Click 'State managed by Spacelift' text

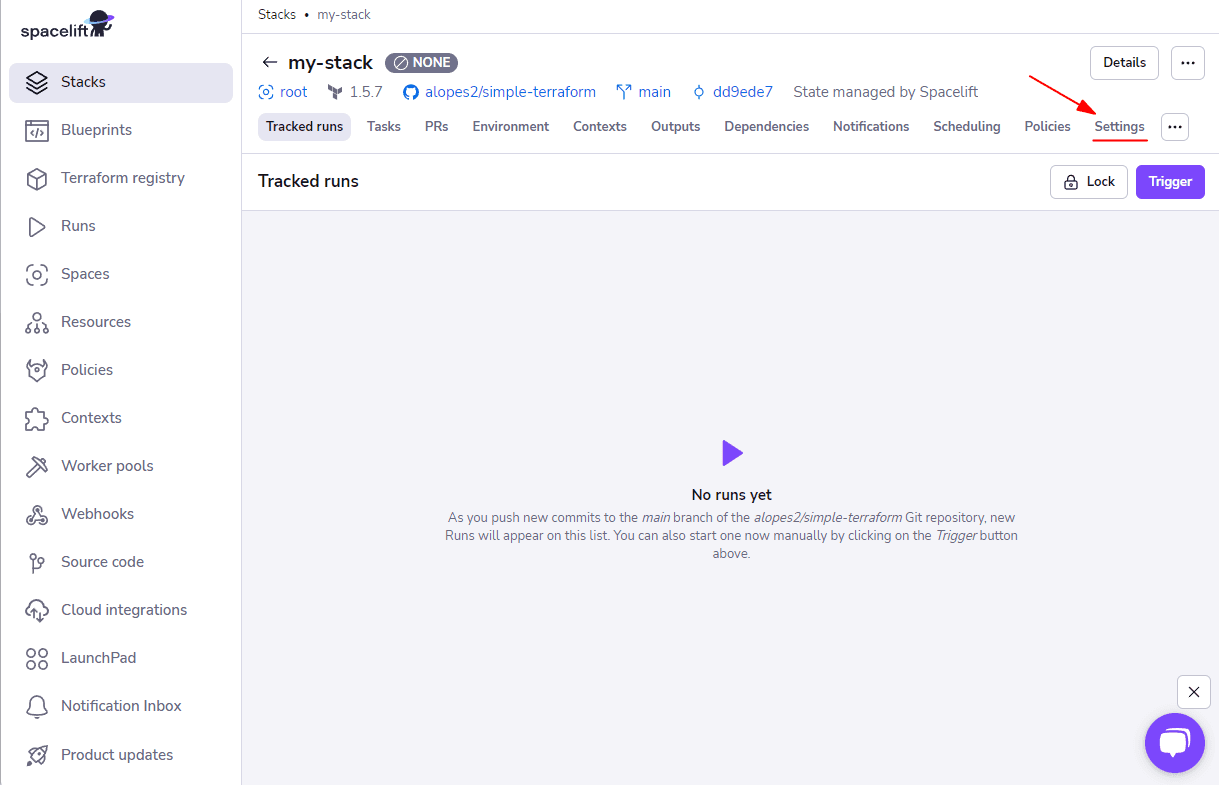[x=886, y=92]
